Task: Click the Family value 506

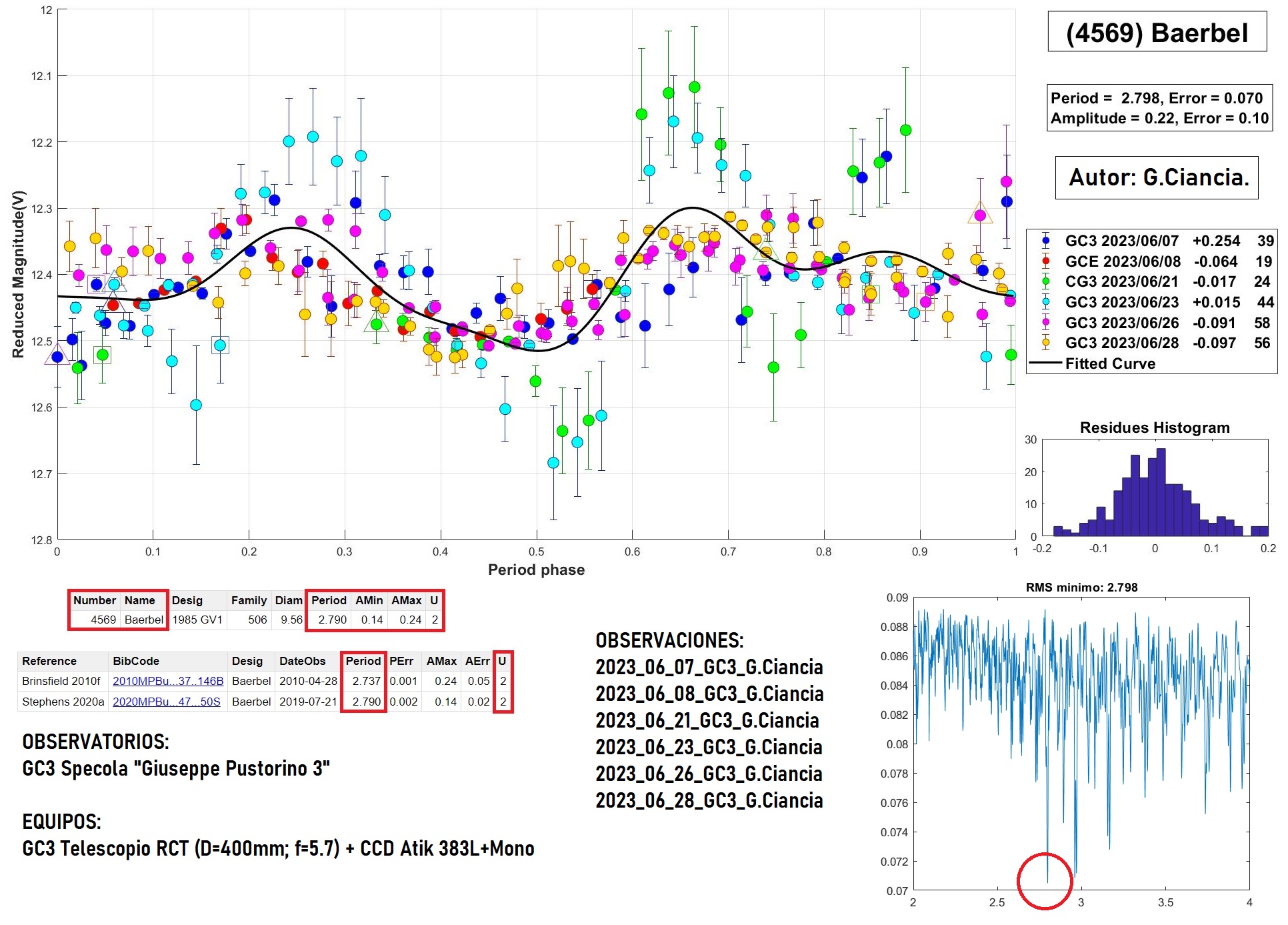Action: (257, 620)
